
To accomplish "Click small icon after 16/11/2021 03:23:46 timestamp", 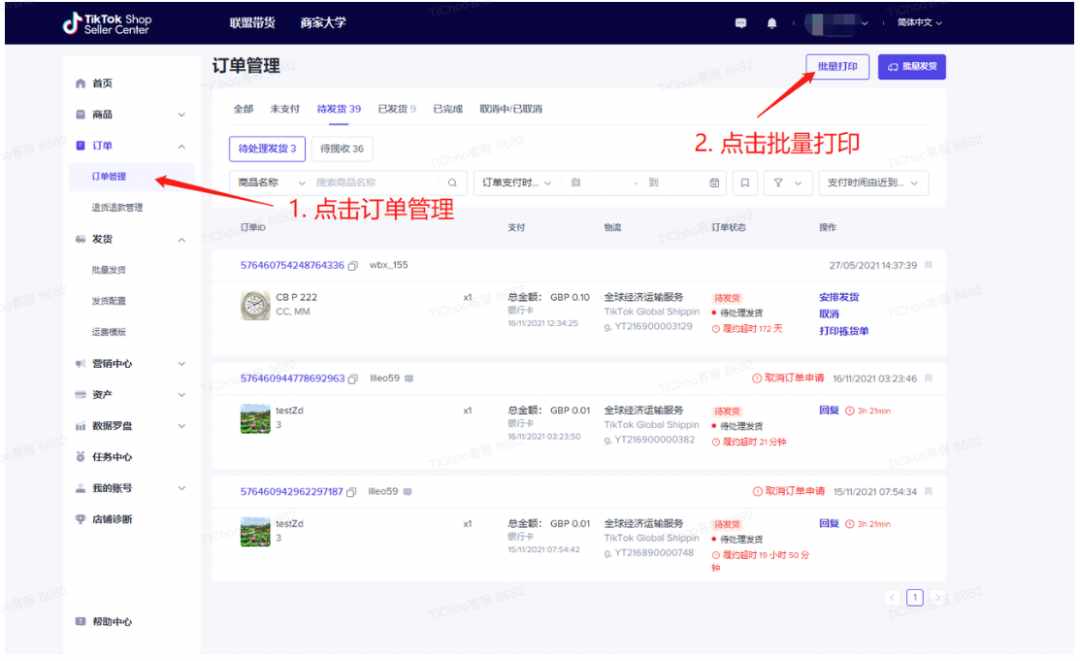I will tap(928, 378).
